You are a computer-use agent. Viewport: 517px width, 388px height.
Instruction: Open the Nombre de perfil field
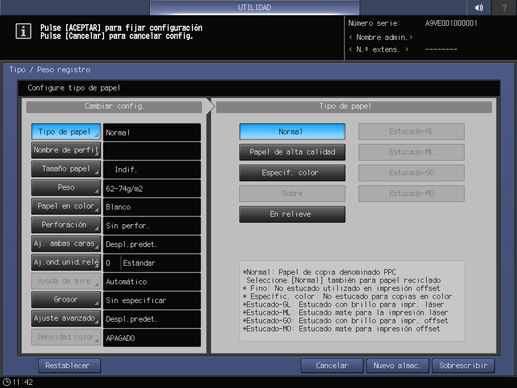click(66, 150)
